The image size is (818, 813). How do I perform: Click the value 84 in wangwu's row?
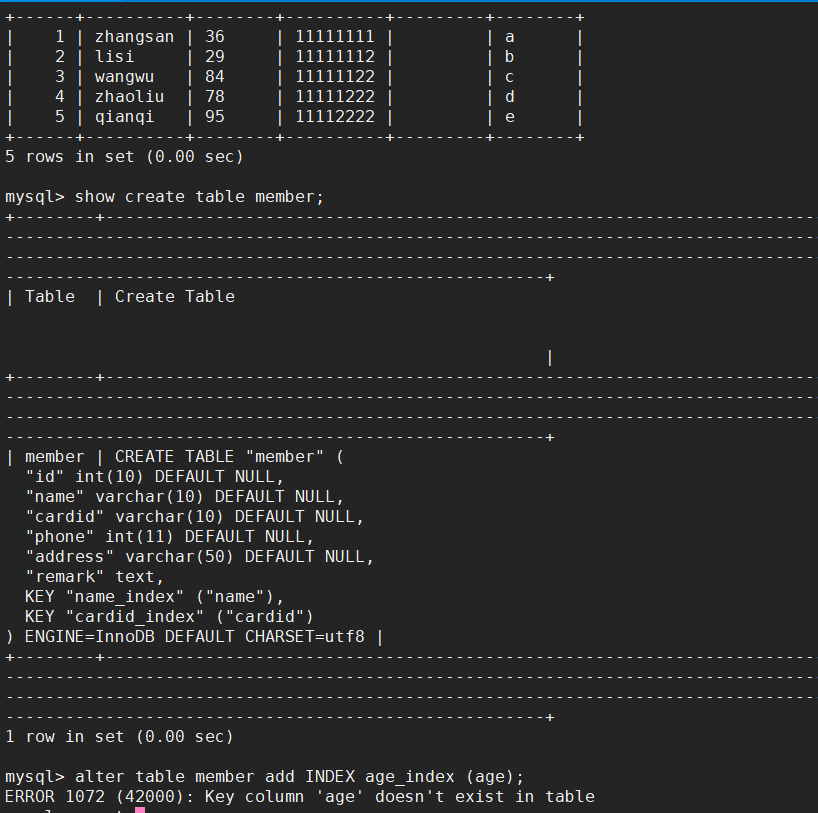(214, 77)
